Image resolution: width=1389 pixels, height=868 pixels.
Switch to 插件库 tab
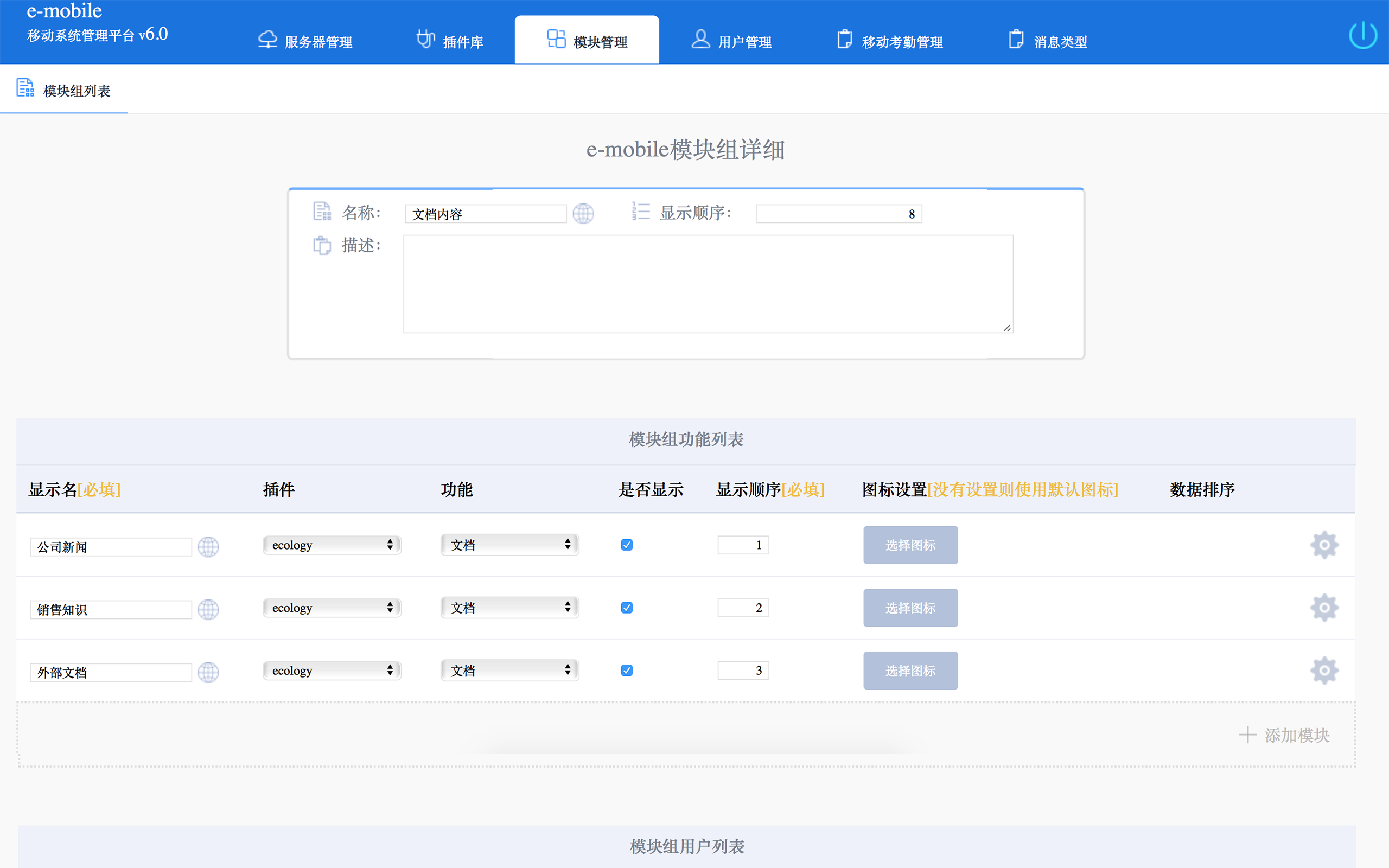[449, 40]
